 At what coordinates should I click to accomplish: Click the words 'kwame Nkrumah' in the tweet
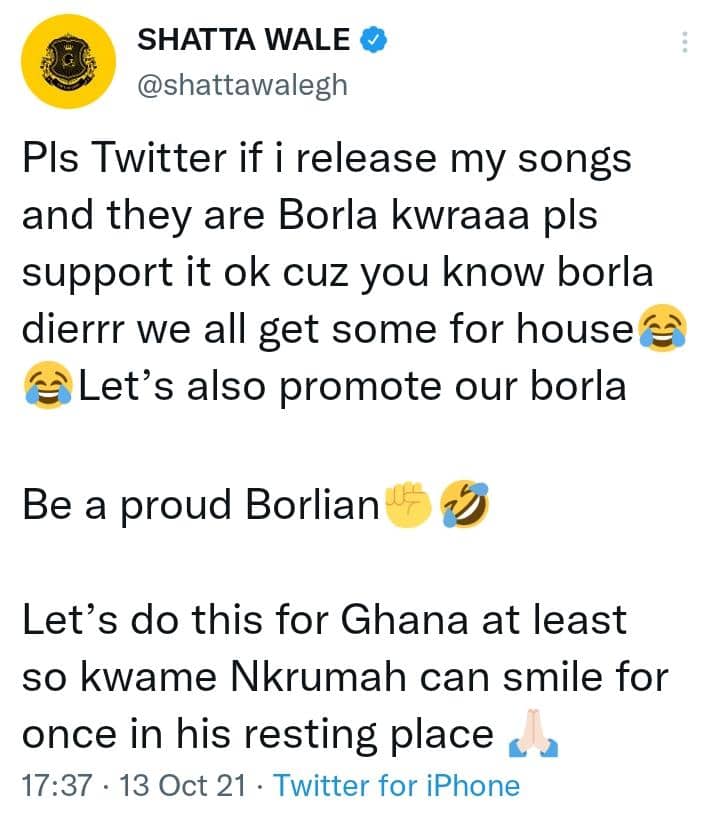[243, 677]
